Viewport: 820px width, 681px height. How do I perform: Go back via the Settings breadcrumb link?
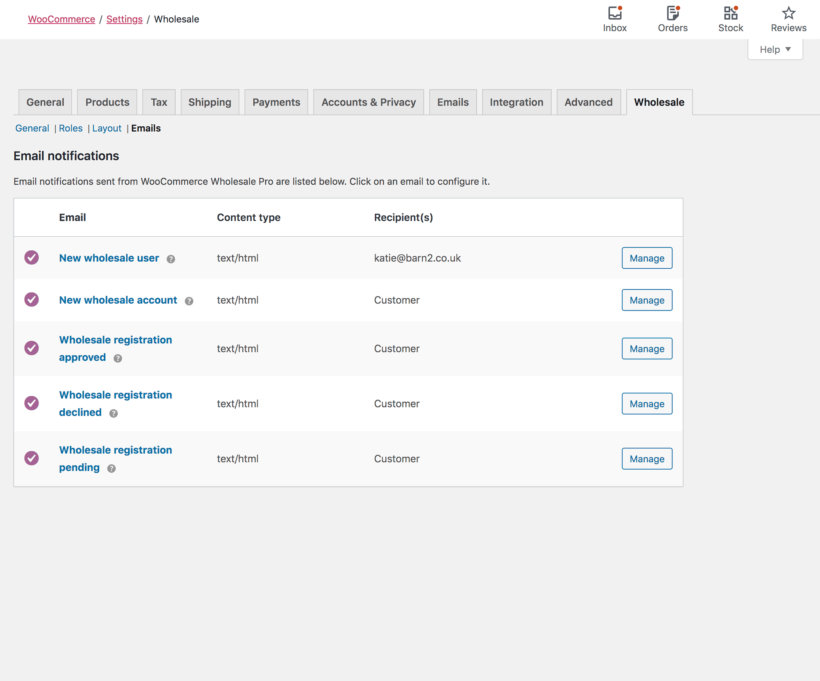tap(124, 18)
